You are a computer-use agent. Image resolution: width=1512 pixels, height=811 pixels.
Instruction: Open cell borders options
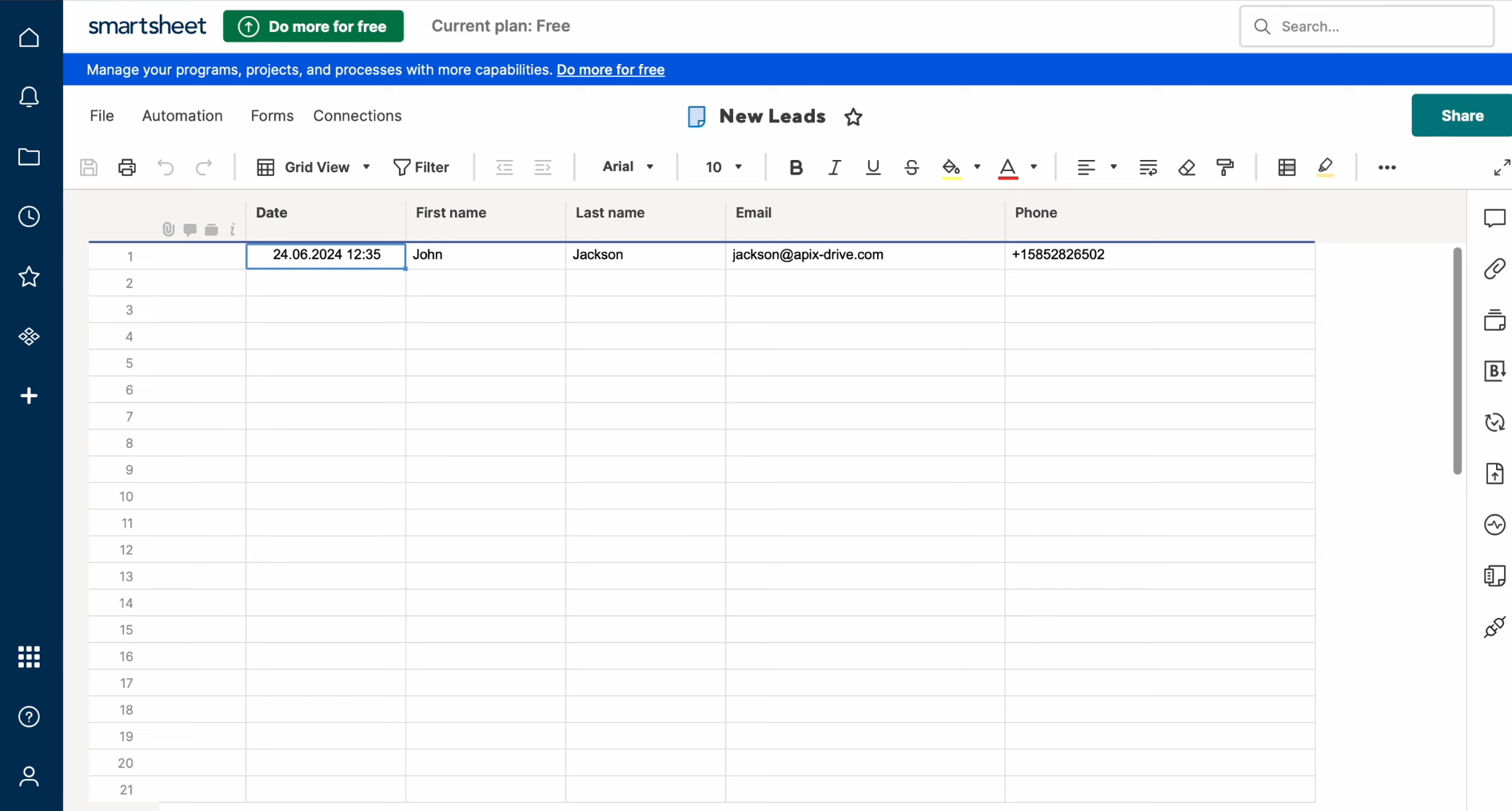(x=1287, y=167)
